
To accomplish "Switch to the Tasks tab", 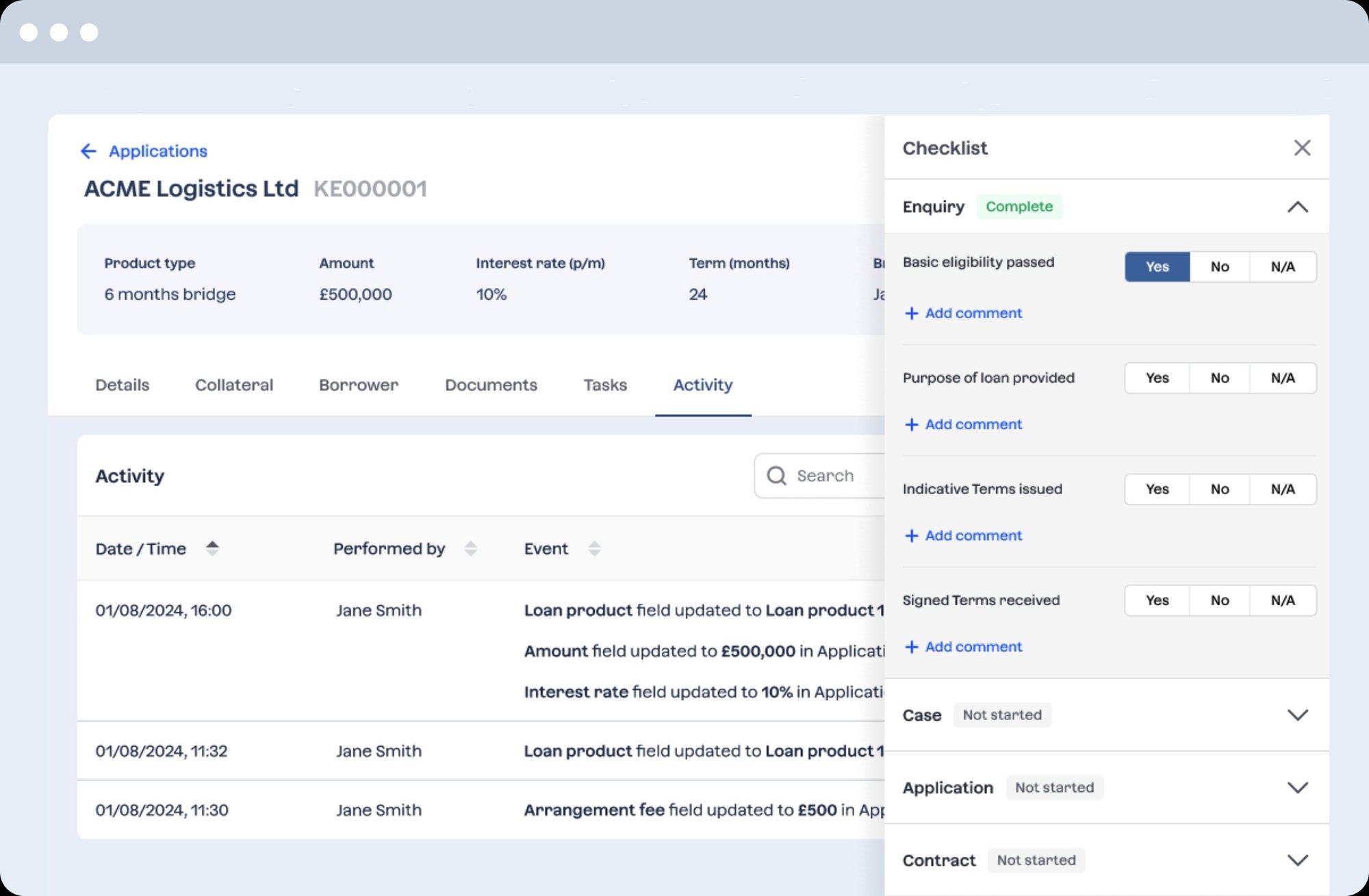I will point(605,385).
